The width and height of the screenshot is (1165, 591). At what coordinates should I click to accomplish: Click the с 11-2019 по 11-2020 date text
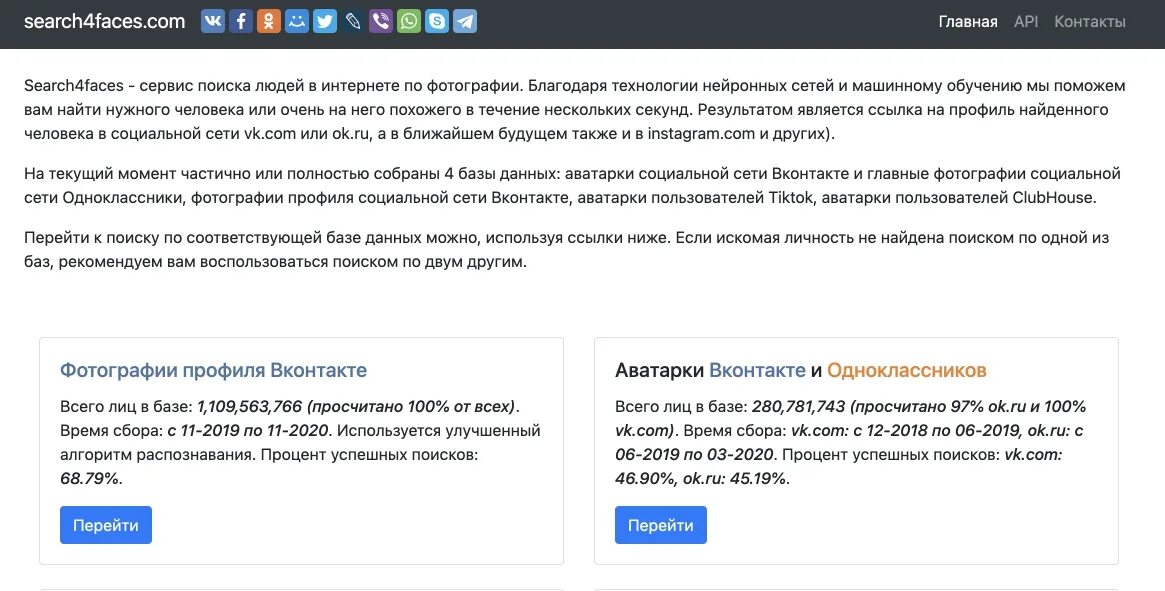coord(246,430)
